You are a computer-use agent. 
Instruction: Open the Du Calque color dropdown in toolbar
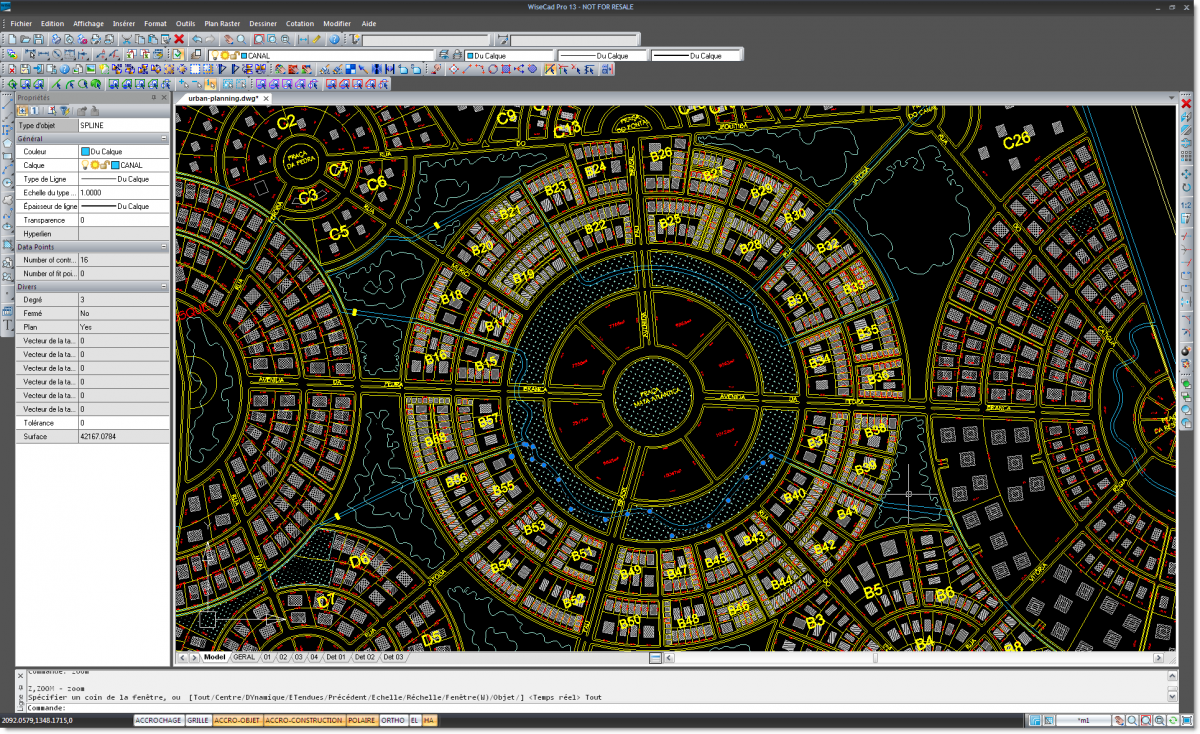507,55
